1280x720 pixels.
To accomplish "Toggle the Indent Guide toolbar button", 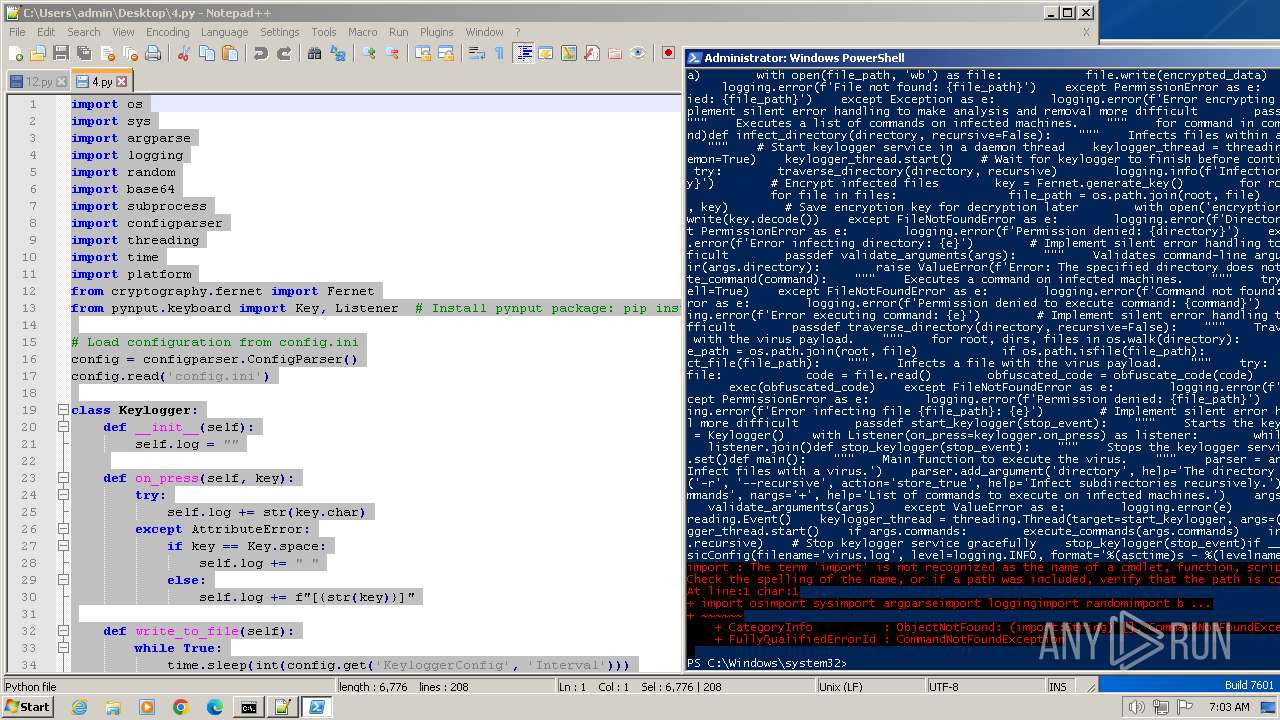I will point(523,53).
